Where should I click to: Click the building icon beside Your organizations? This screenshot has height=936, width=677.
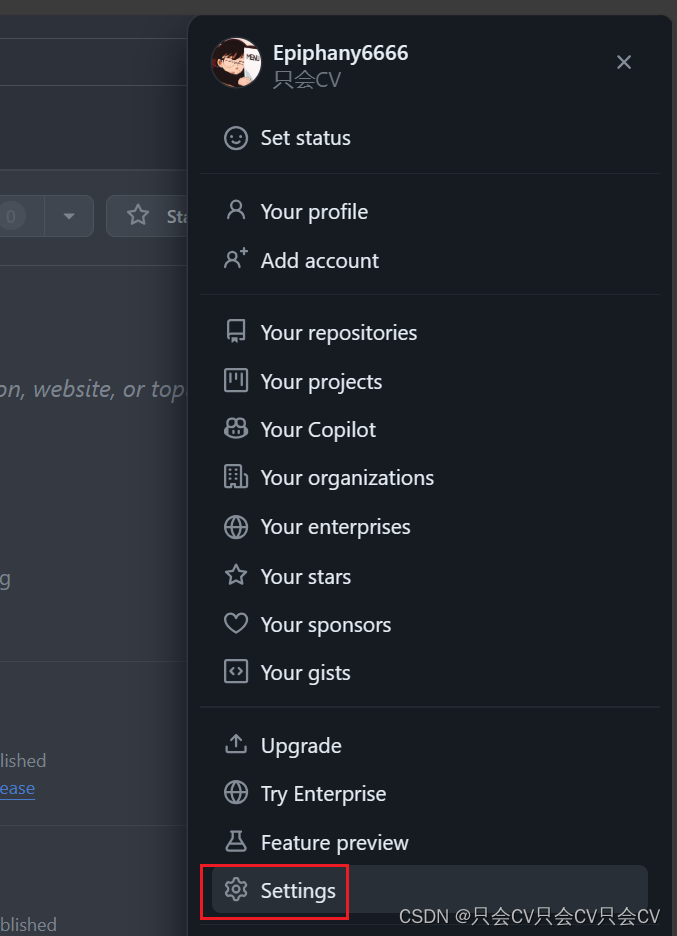(236, 477)
